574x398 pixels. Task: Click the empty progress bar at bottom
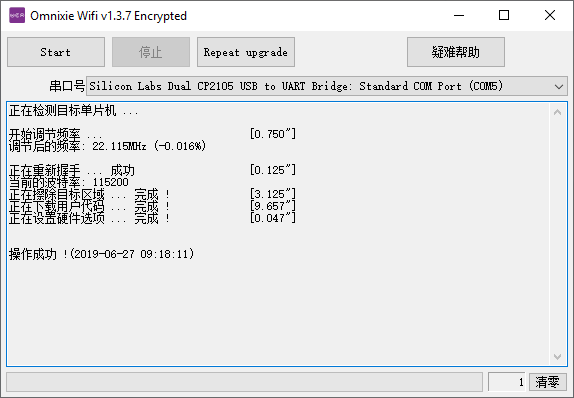245,382
